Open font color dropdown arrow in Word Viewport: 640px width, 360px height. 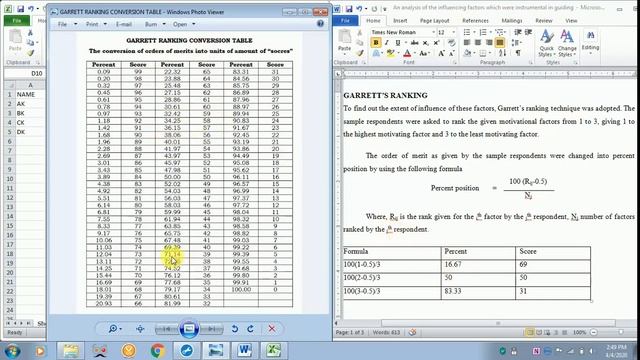pyautogui.click(x=414, y=53)
